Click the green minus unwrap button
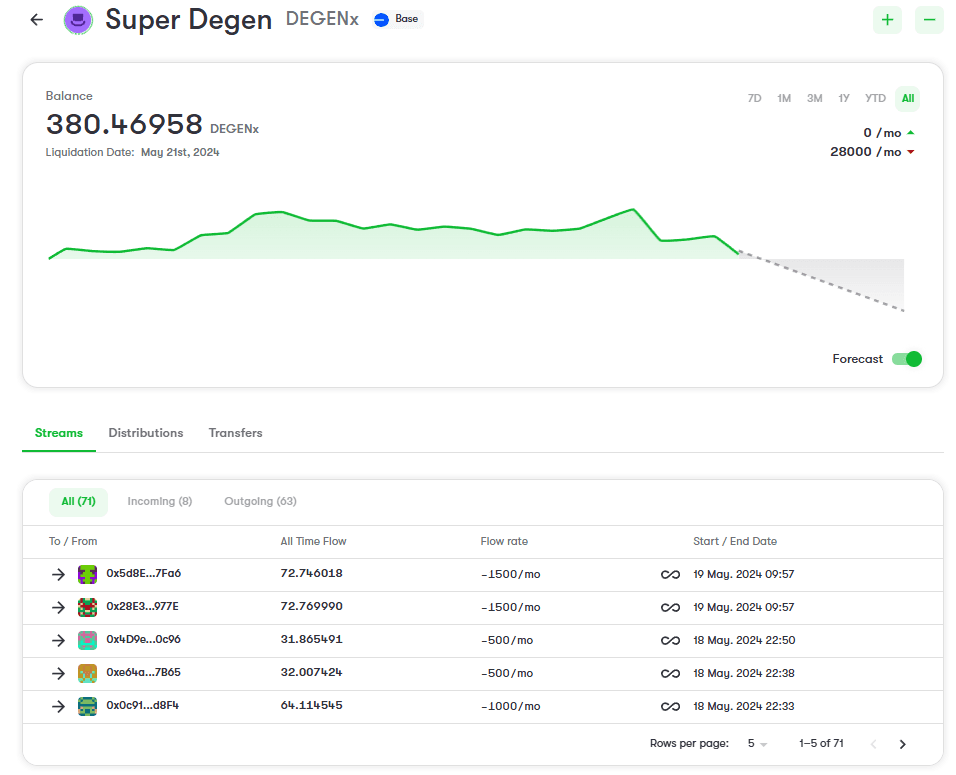 click(x=929, y=20)
